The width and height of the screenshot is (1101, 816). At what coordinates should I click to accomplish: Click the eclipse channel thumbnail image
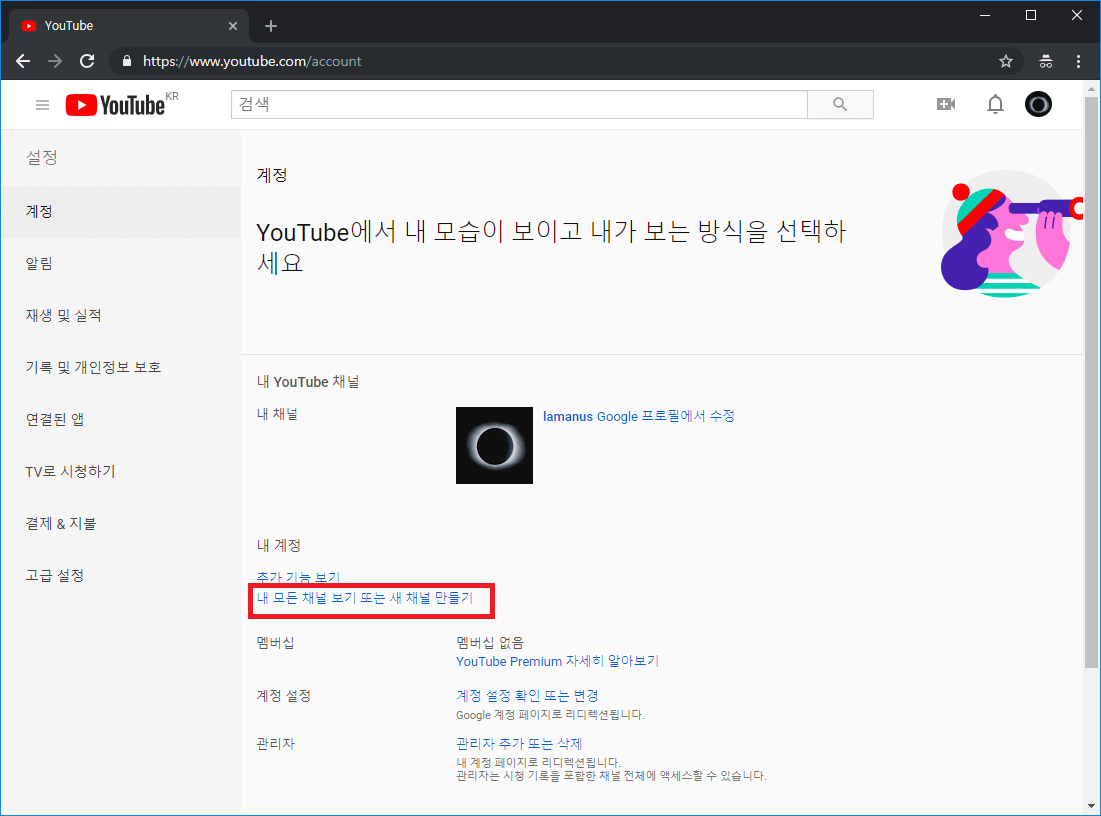(494, 445)
